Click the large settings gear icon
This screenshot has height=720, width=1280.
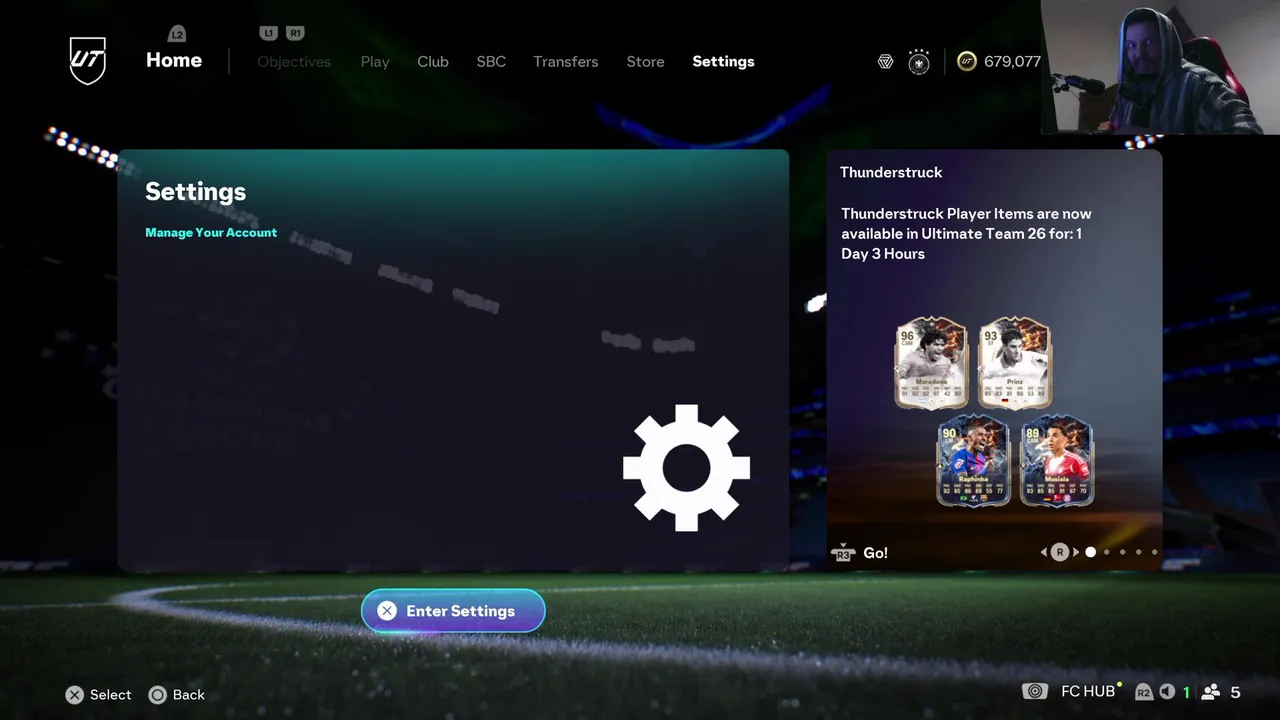tap(686, 468)
